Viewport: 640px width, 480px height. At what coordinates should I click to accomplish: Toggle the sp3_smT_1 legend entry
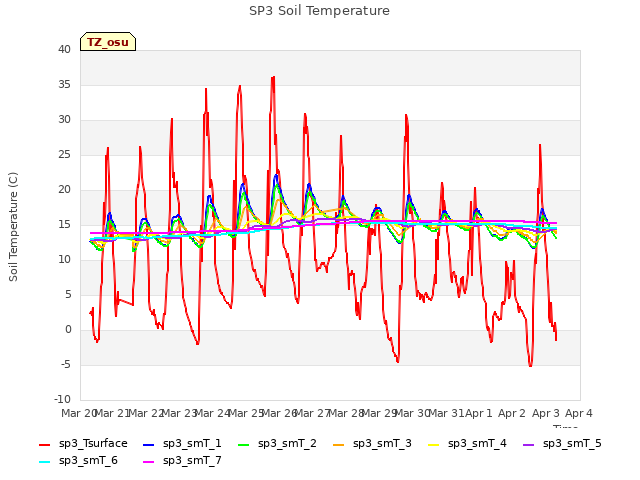(182, 444)
